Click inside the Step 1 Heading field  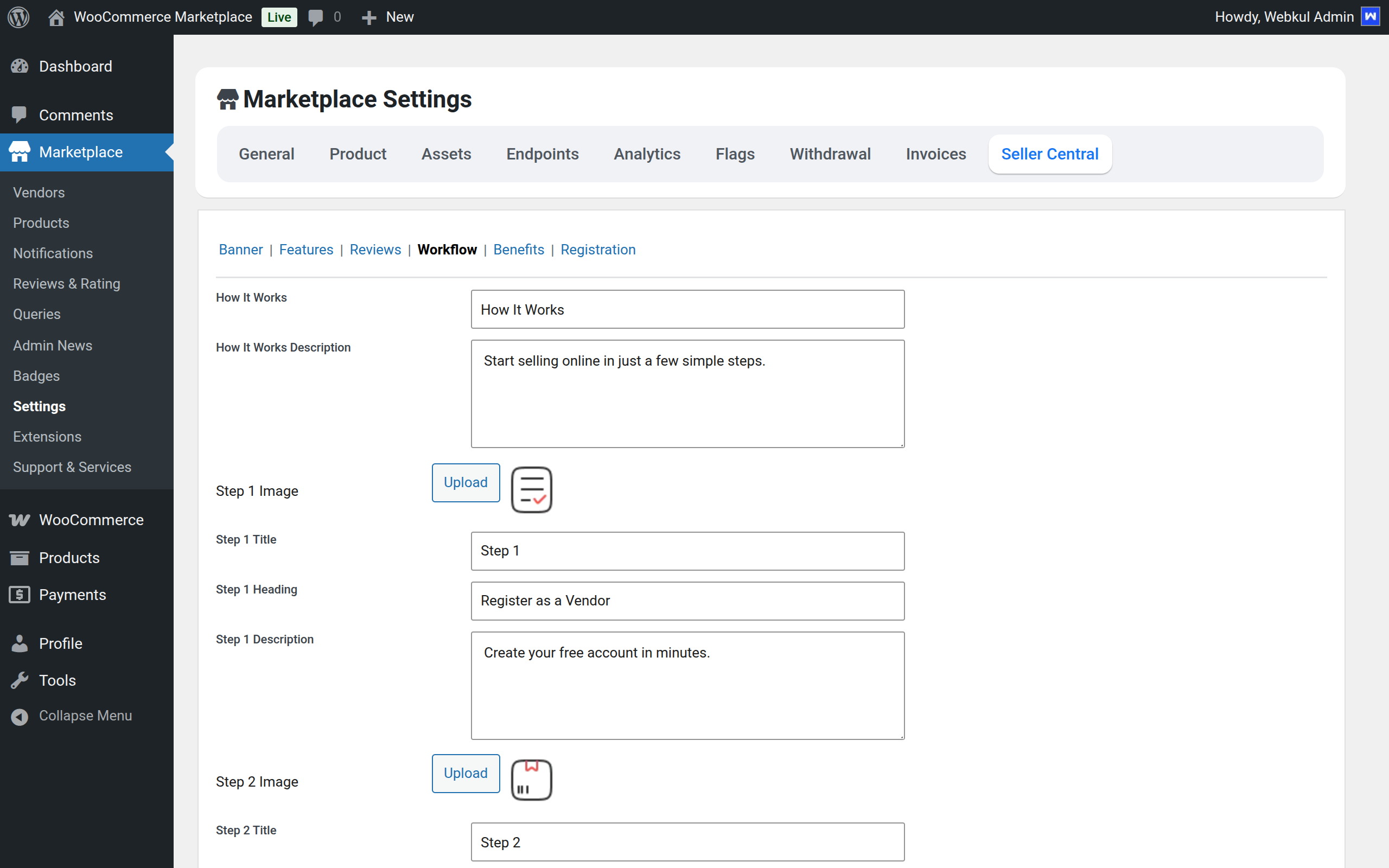(x=687, y=601)
